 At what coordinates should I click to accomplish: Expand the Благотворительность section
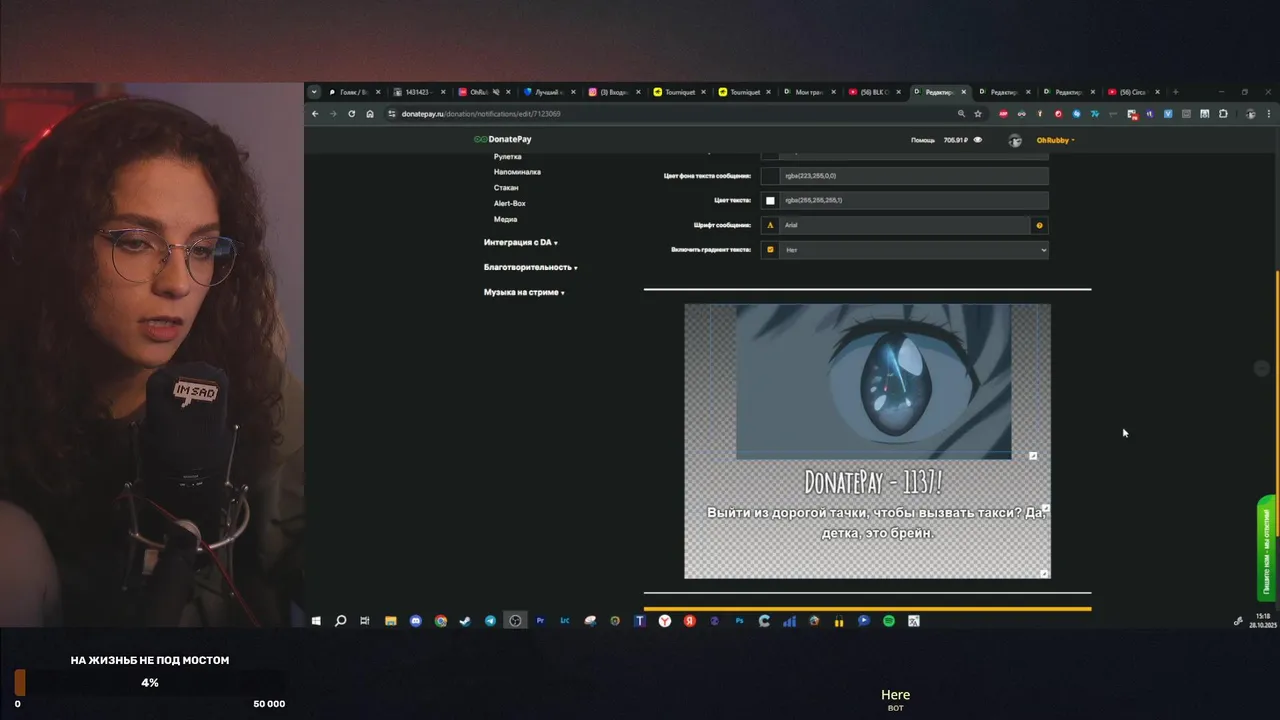[530, 267]
